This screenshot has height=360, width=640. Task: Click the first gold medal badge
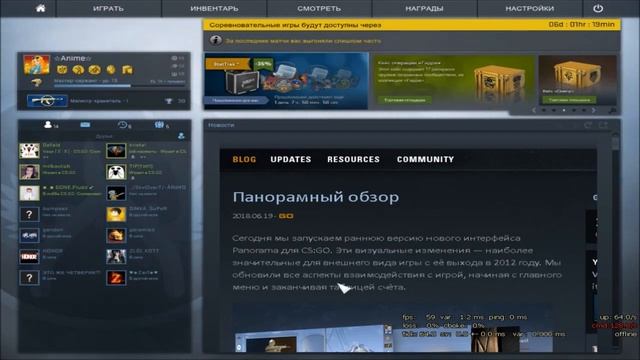click(62, 69)
